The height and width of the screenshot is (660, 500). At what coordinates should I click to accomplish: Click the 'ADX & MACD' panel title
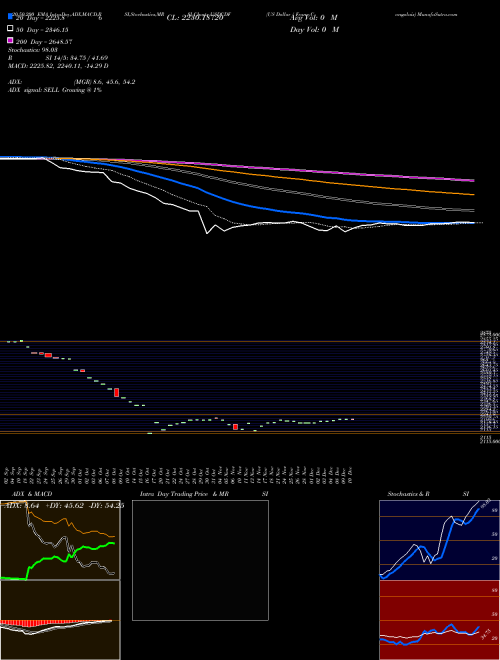tap(32, 494)
